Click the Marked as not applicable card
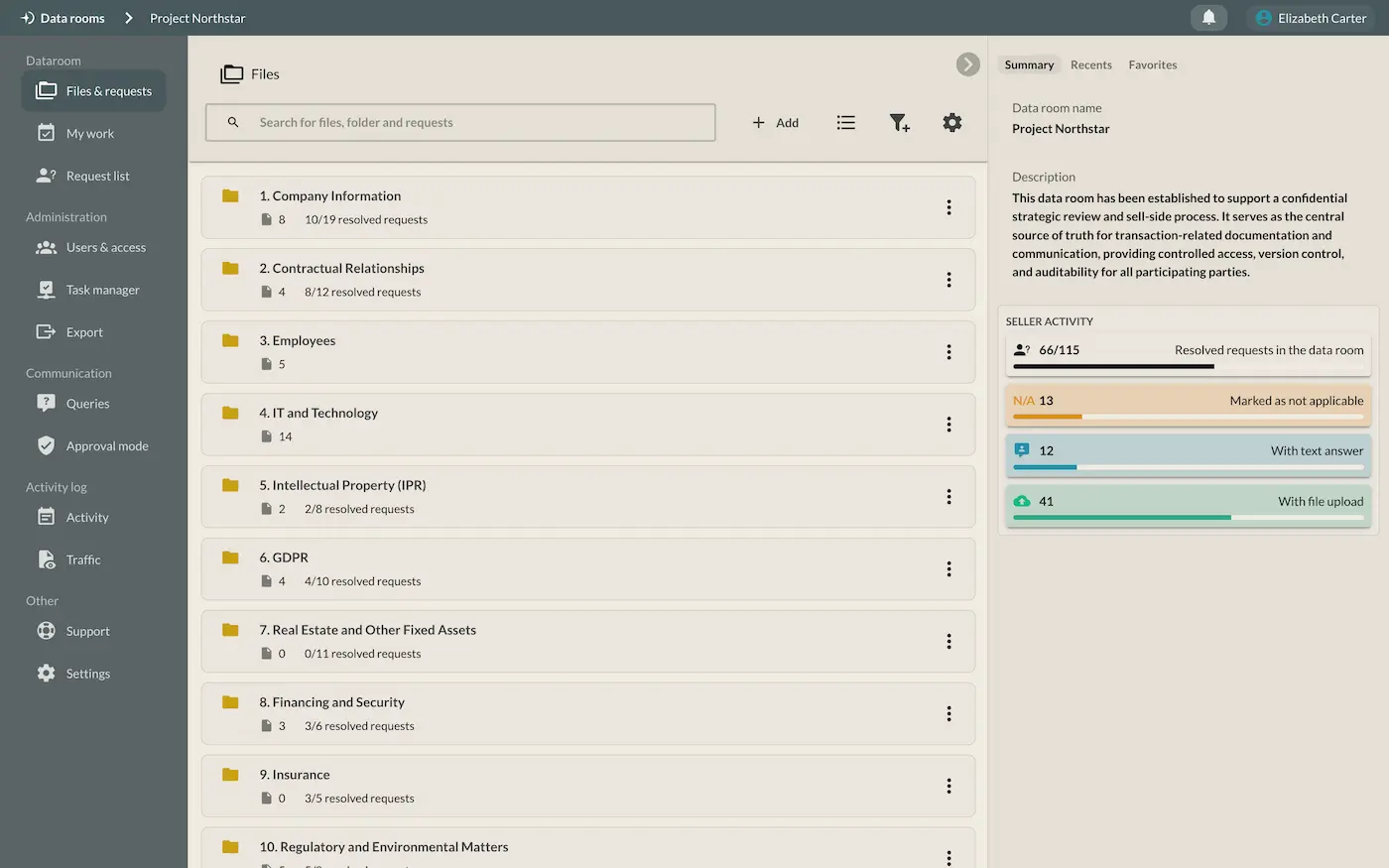Image resolution: width=1389 pixels, height=868 pixels. coord(1188,405)
